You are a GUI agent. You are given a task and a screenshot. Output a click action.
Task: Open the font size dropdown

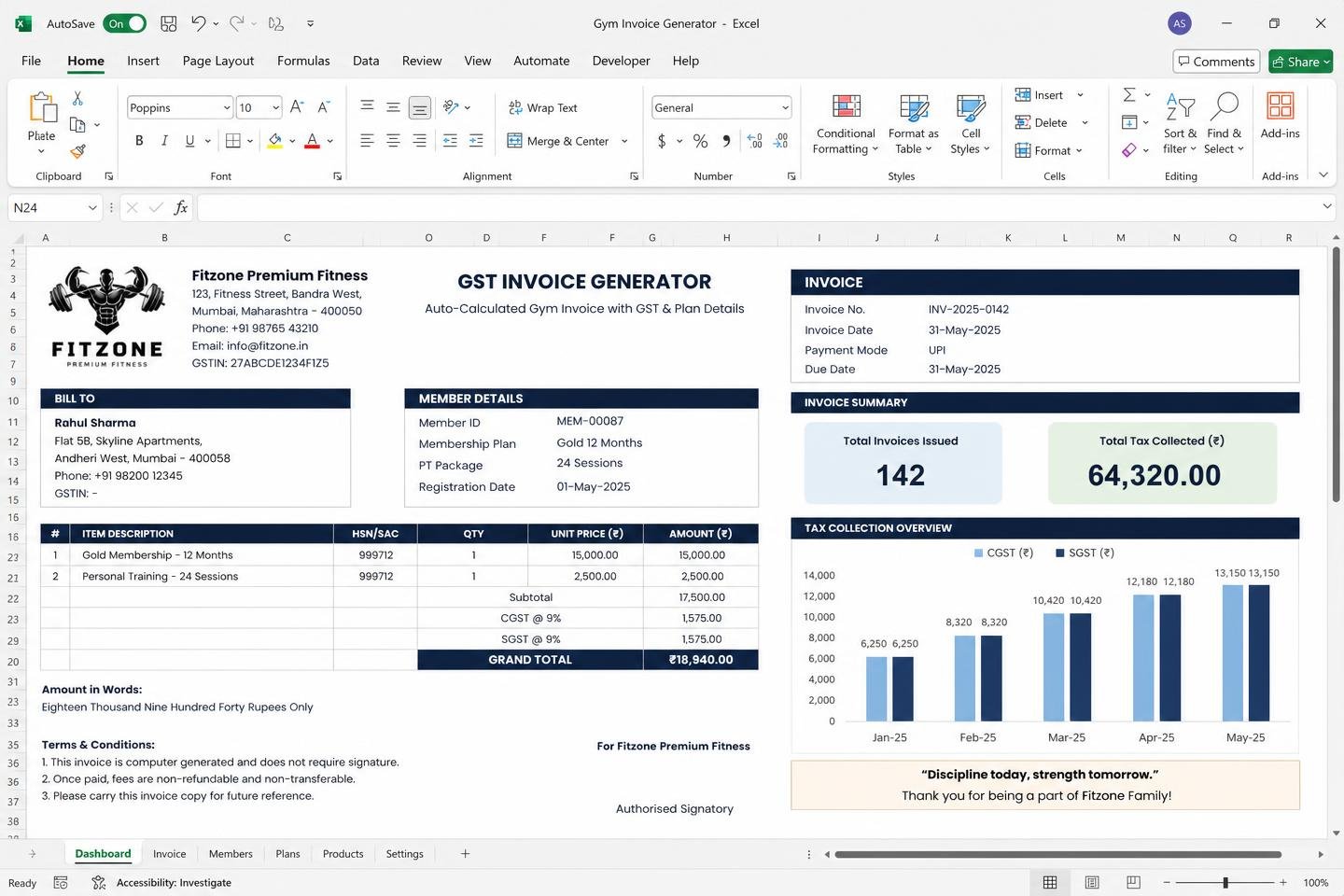(x=275, y=107)
